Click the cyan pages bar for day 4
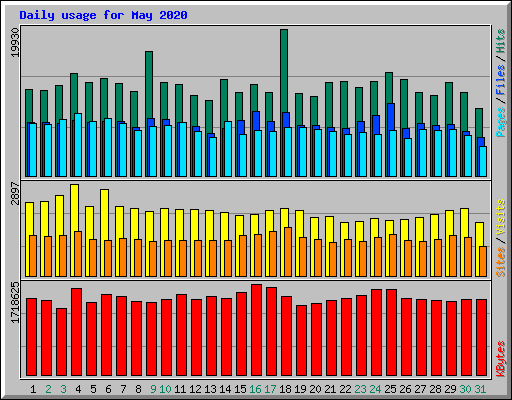 click(x=78, y=145)
